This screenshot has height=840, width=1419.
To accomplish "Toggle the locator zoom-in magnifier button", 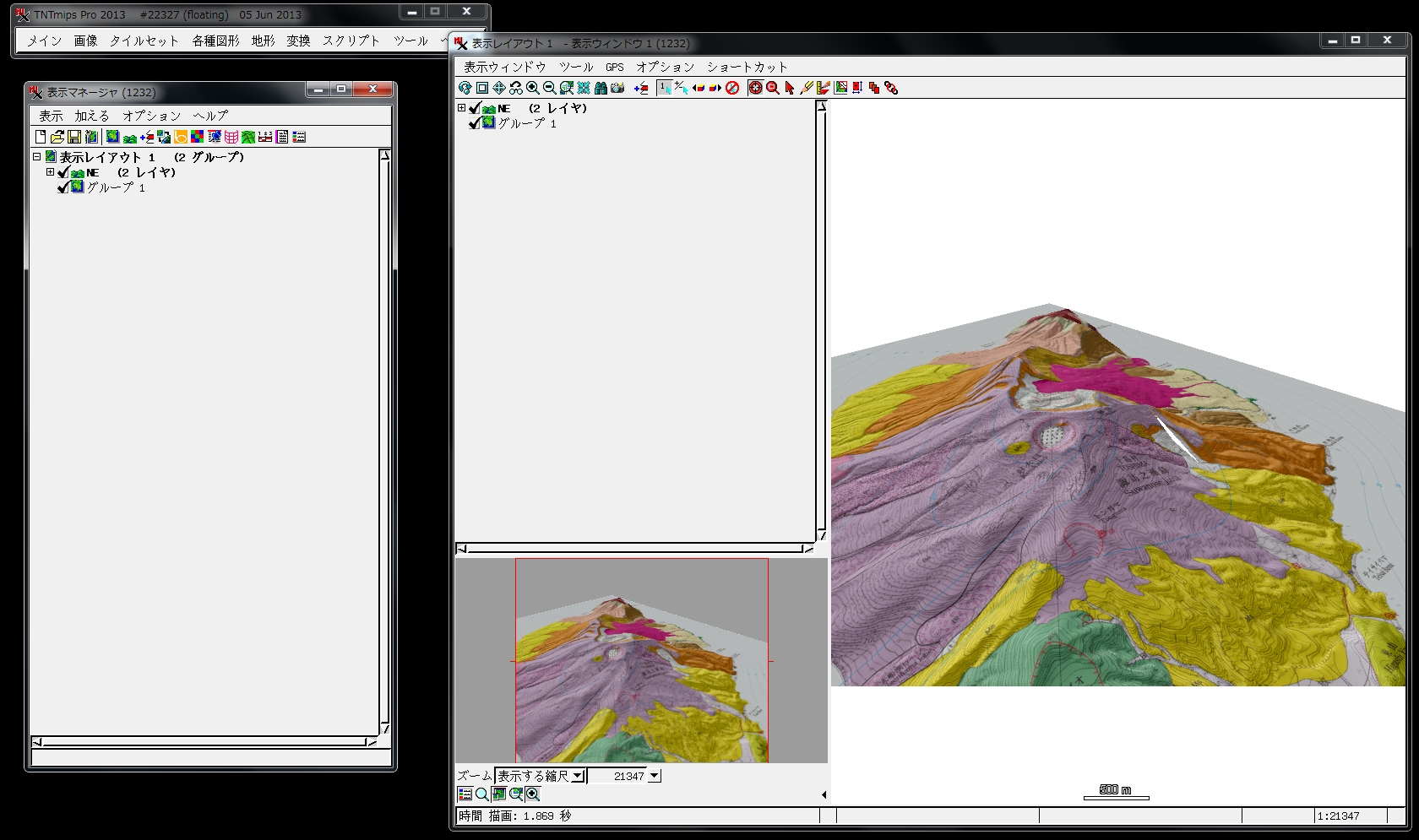I will (x=533, y=794).
